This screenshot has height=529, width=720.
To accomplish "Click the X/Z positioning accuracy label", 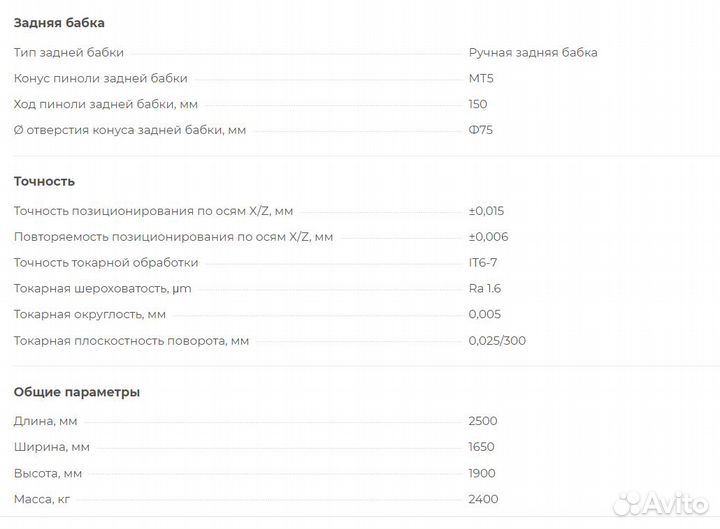I will (153, 211).
